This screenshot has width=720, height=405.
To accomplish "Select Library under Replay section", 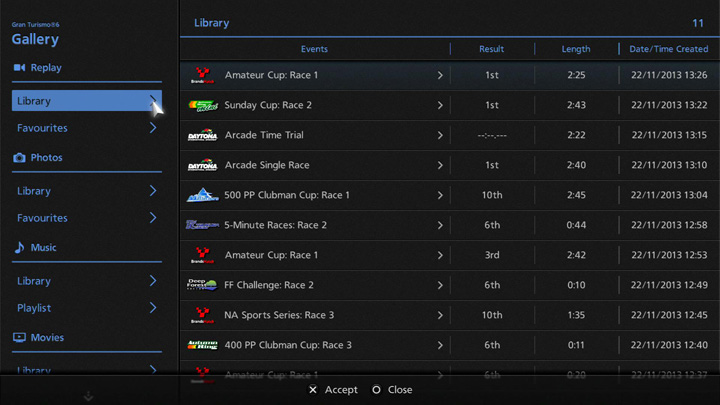I will tap(80, 101).
